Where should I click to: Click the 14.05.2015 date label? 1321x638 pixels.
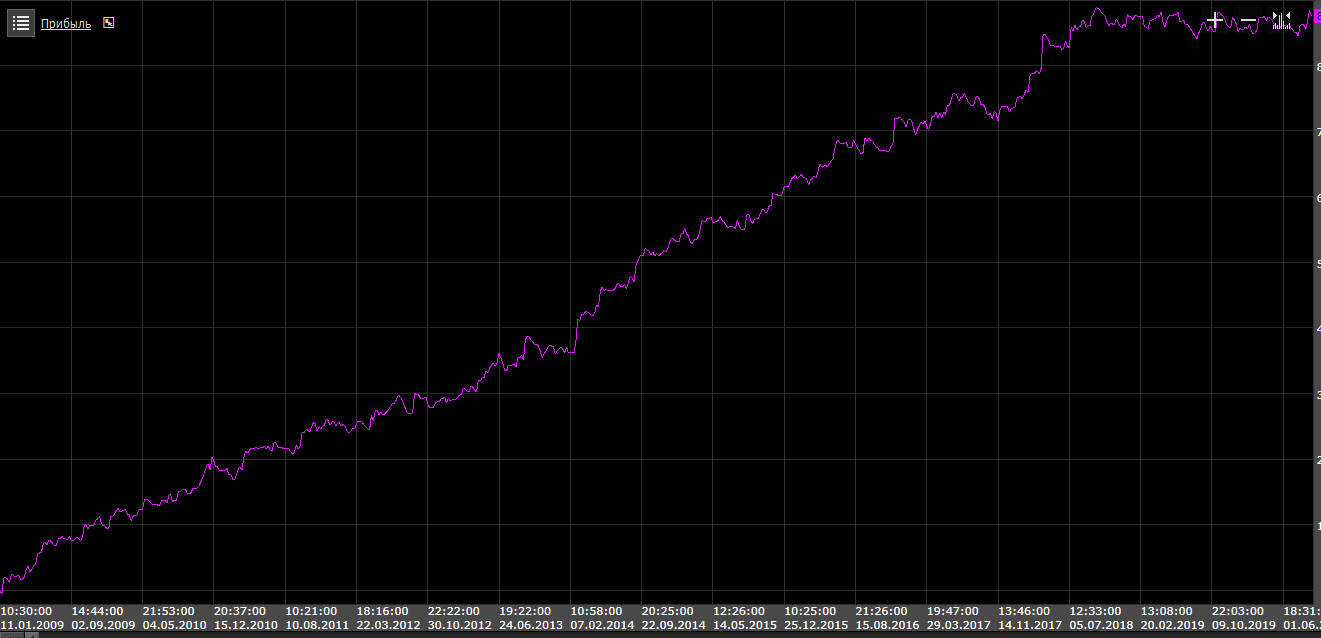745,624
